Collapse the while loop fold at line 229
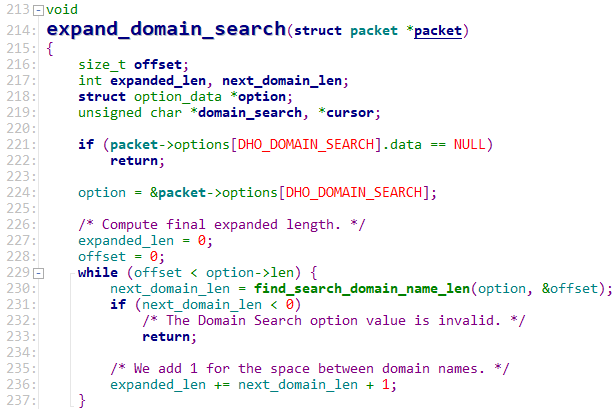The image size is (615, 409). [38, 273]
